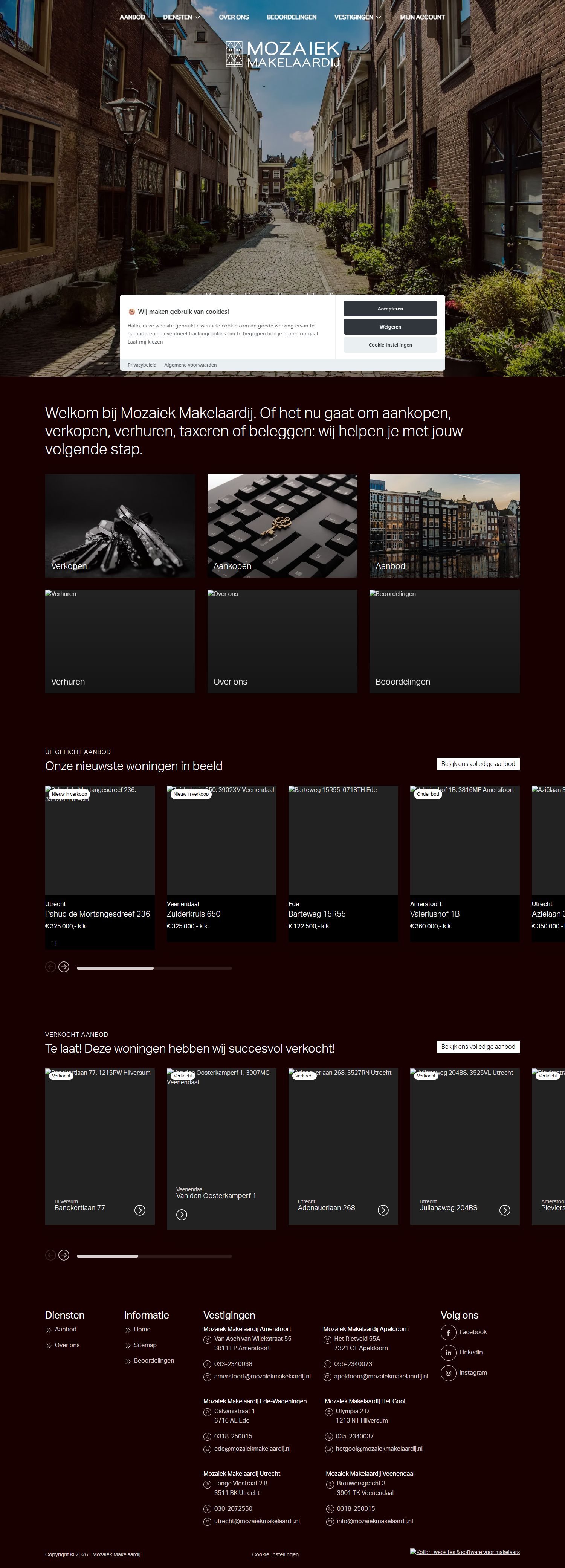Go to Beoordelingen in the top navigation
This screenshot has width=565, height=1568.
click(291, 17)
